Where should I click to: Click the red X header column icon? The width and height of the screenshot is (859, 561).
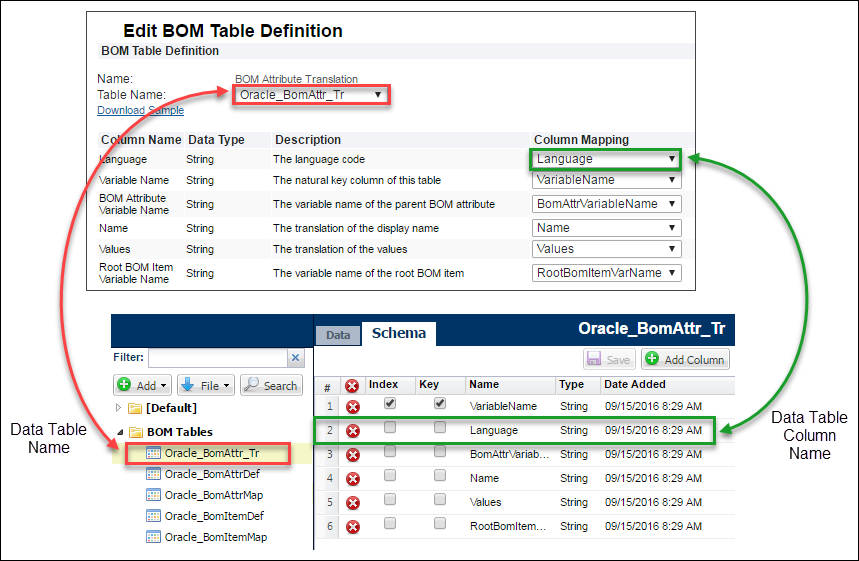pos(352,386)
